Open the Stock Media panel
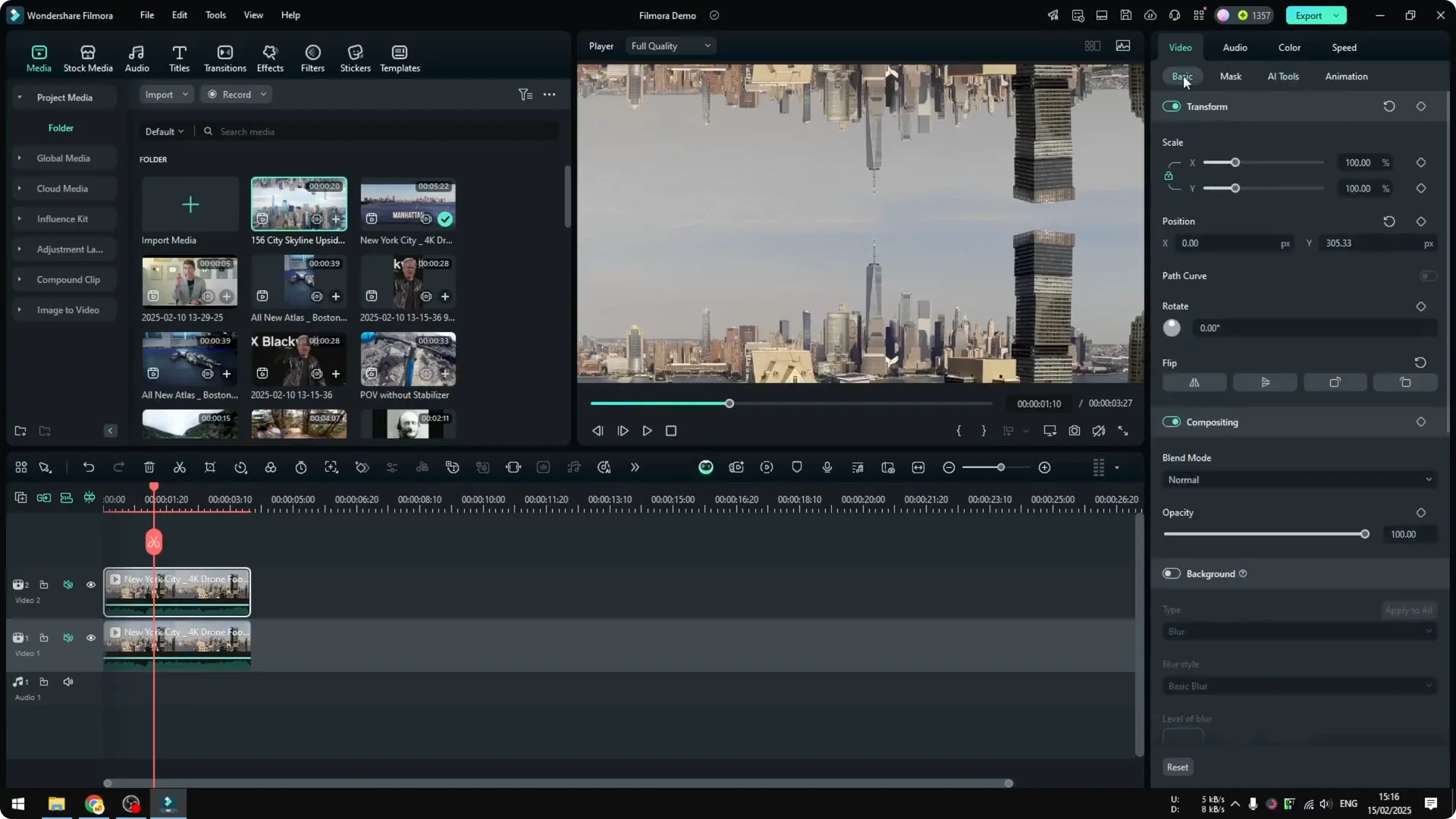 point(87,58)
